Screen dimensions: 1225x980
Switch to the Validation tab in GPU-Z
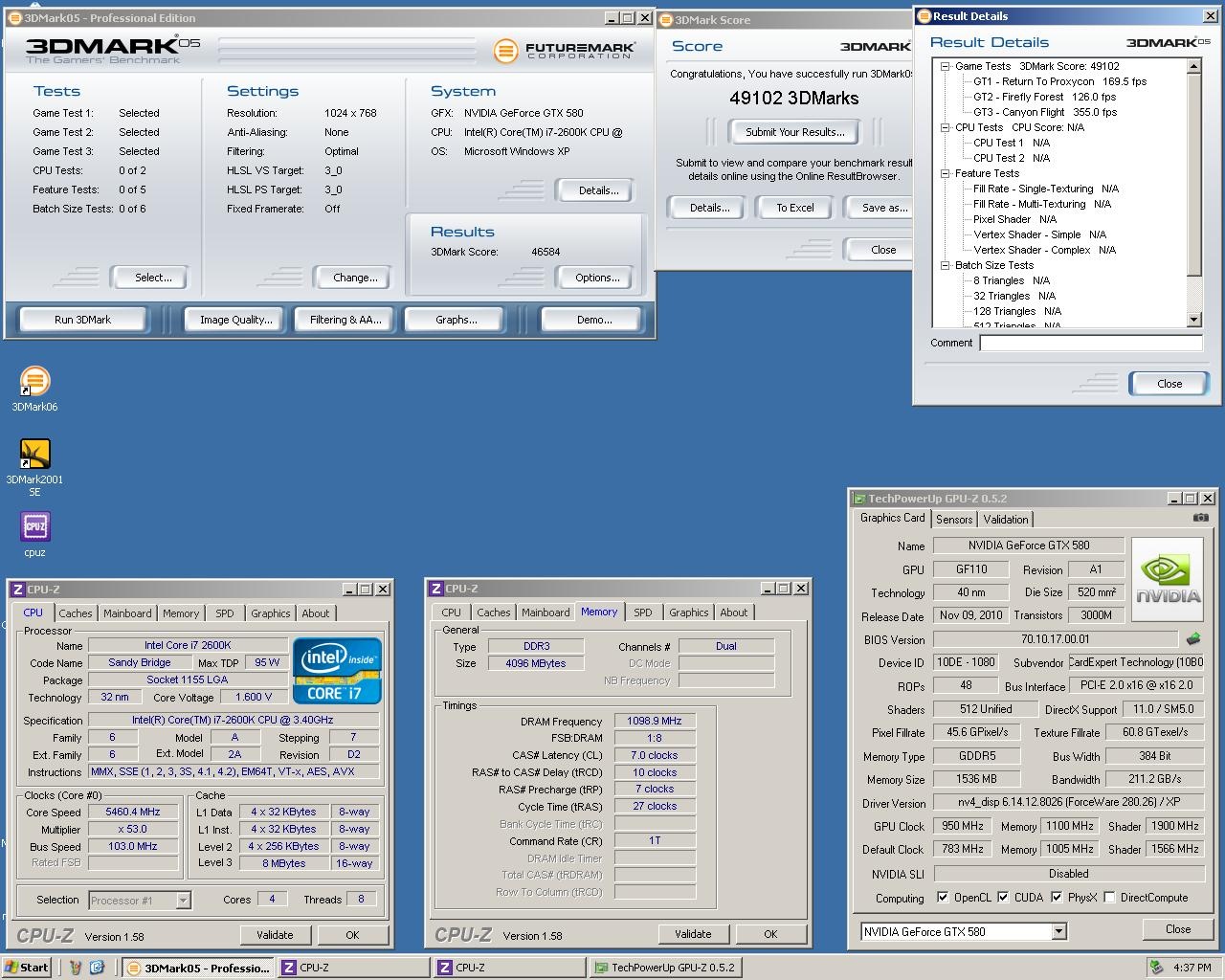(1006, 519)
